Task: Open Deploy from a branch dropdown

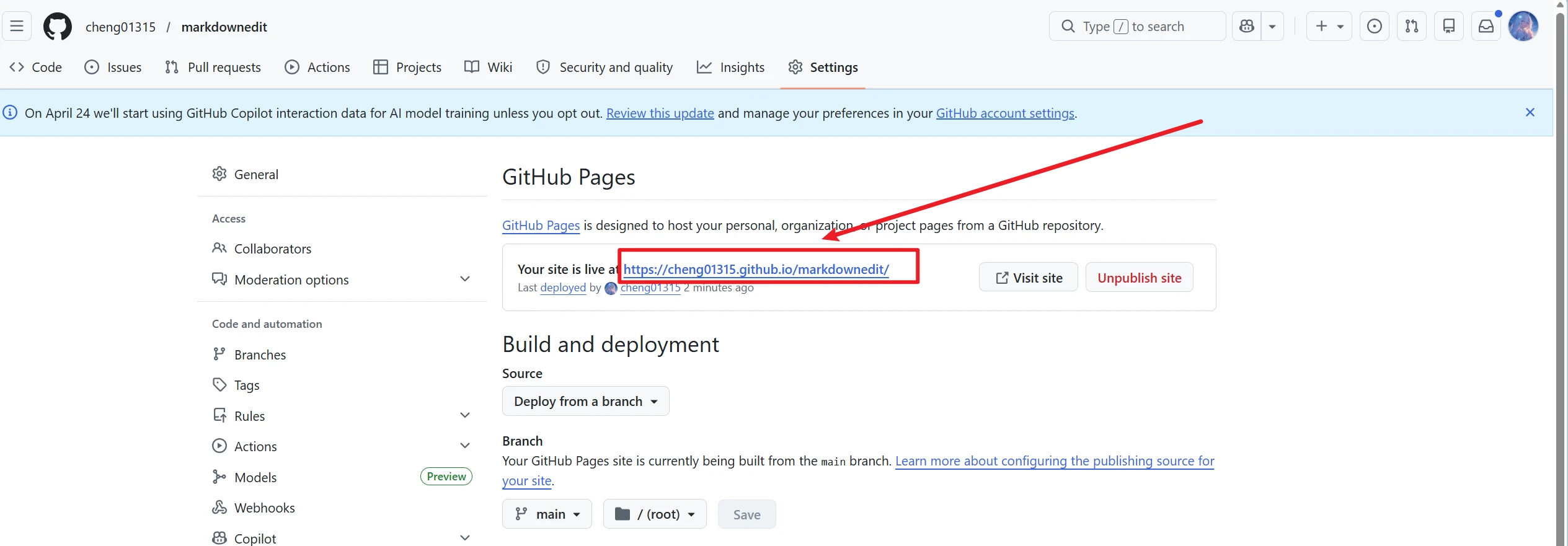Action: 585,402
